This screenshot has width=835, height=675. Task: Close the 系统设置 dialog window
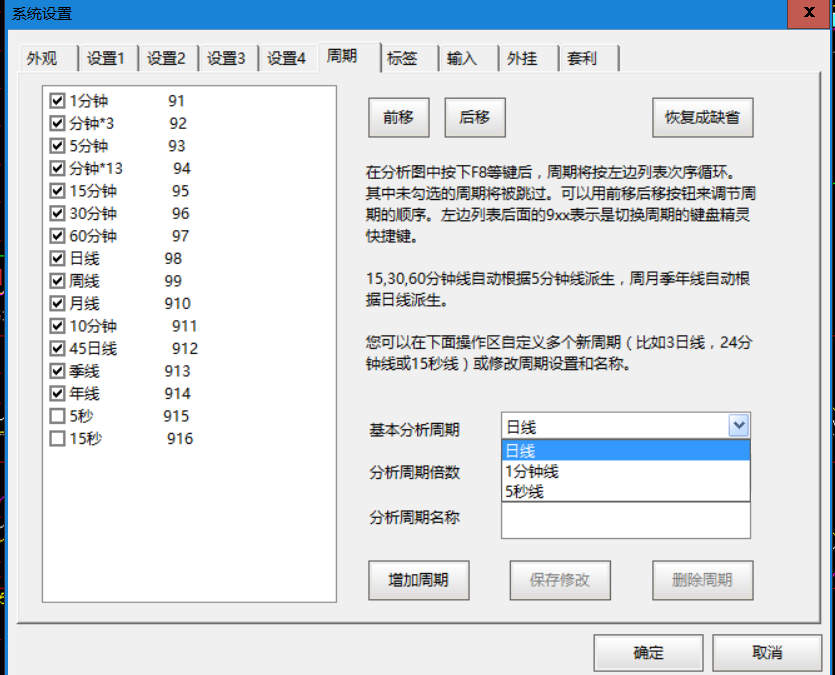809,13
